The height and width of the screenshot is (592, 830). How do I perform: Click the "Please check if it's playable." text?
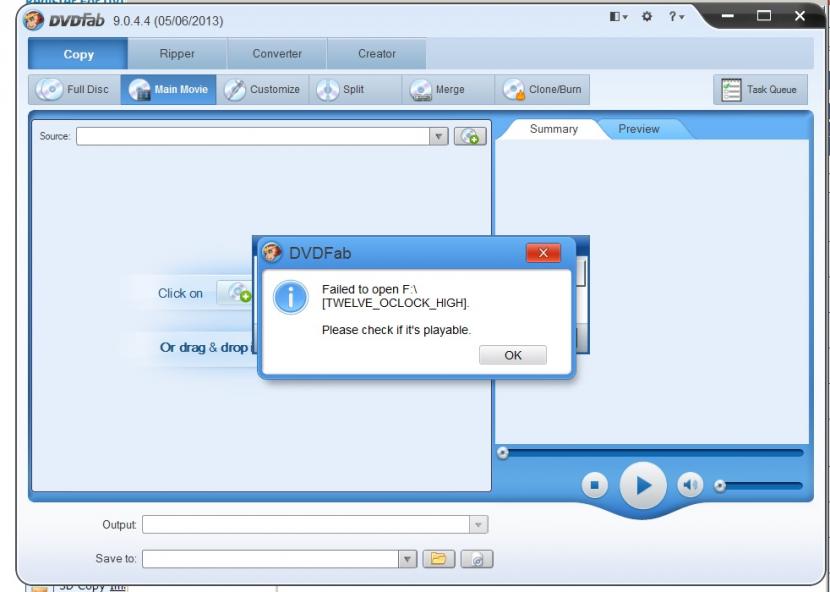(x=396, y=330)
